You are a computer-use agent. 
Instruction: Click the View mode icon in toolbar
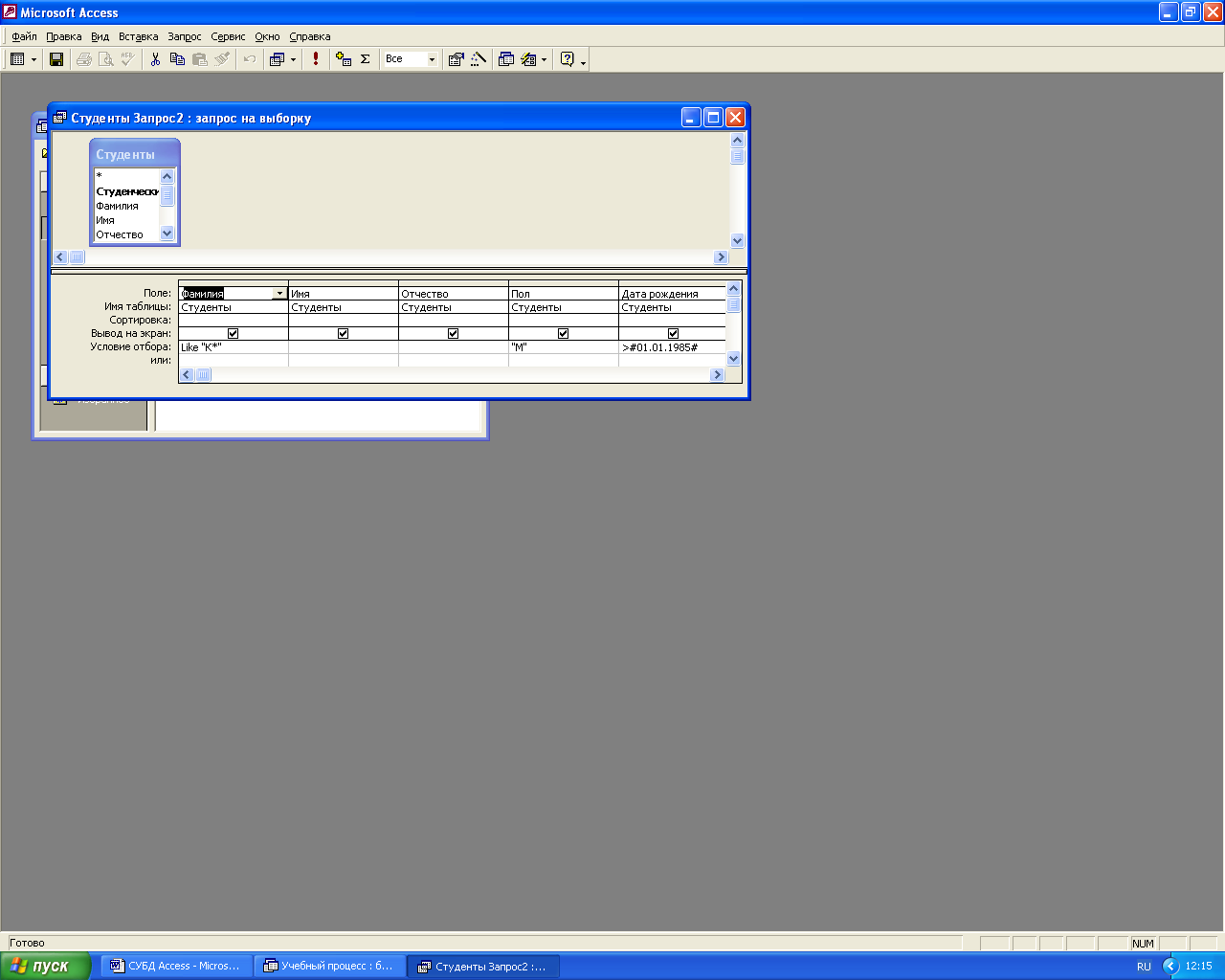pos(17,59)
